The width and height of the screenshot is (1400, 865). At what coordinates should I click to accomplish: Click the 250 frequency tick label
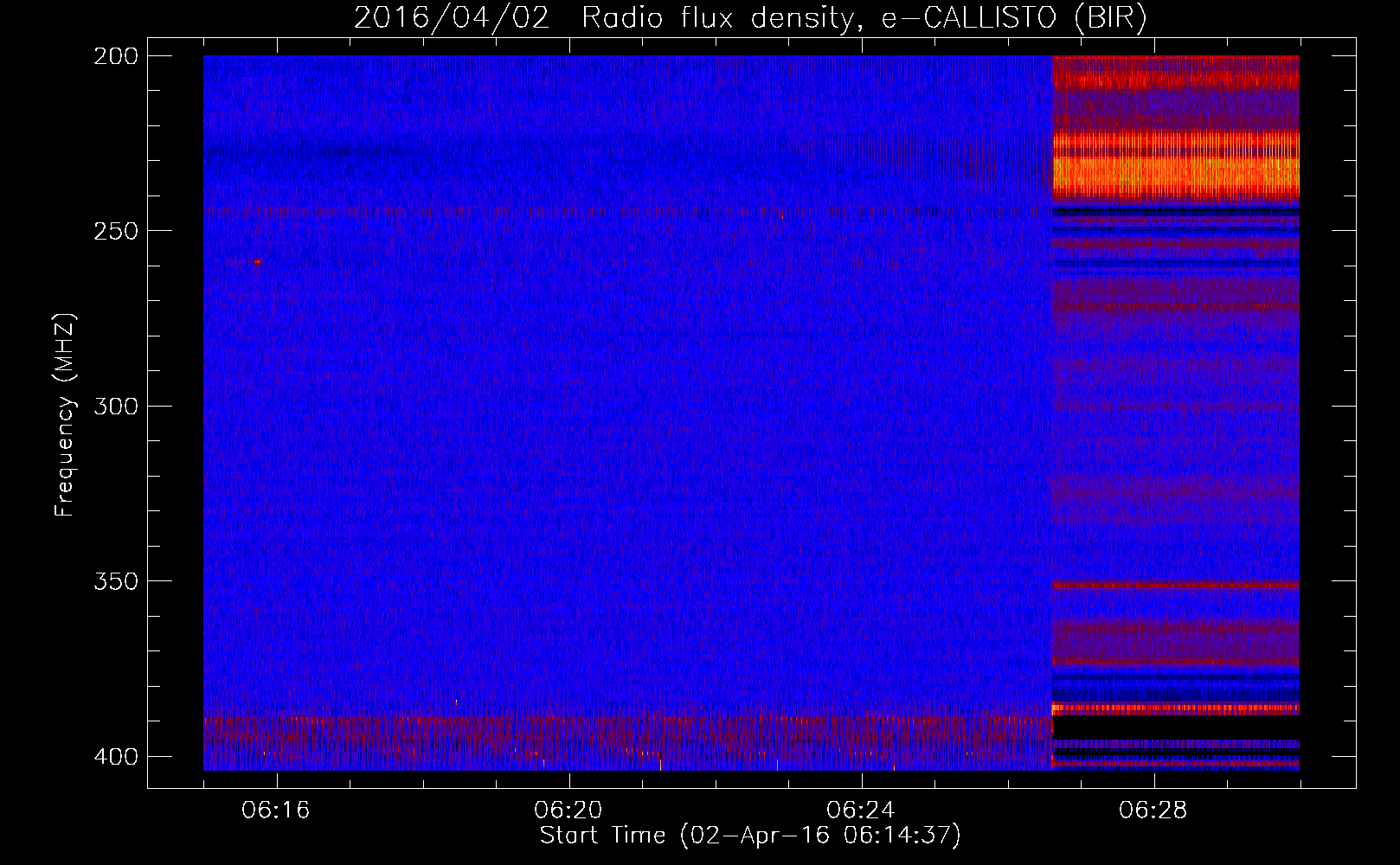(x=116, y=231)
